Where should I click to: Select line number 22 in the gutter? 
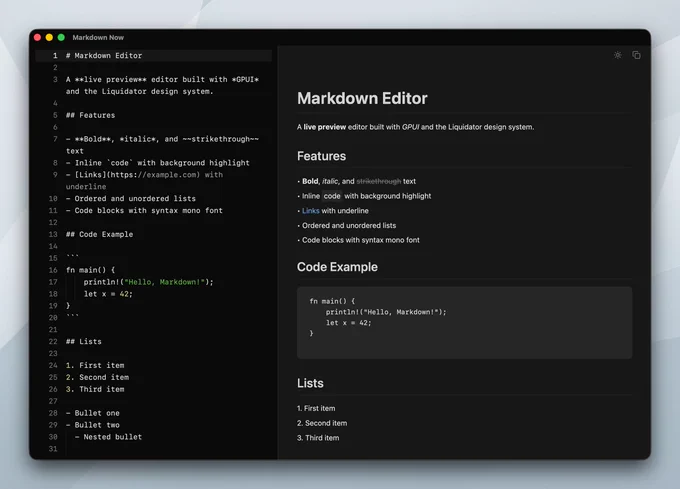[x=53, y=342]
